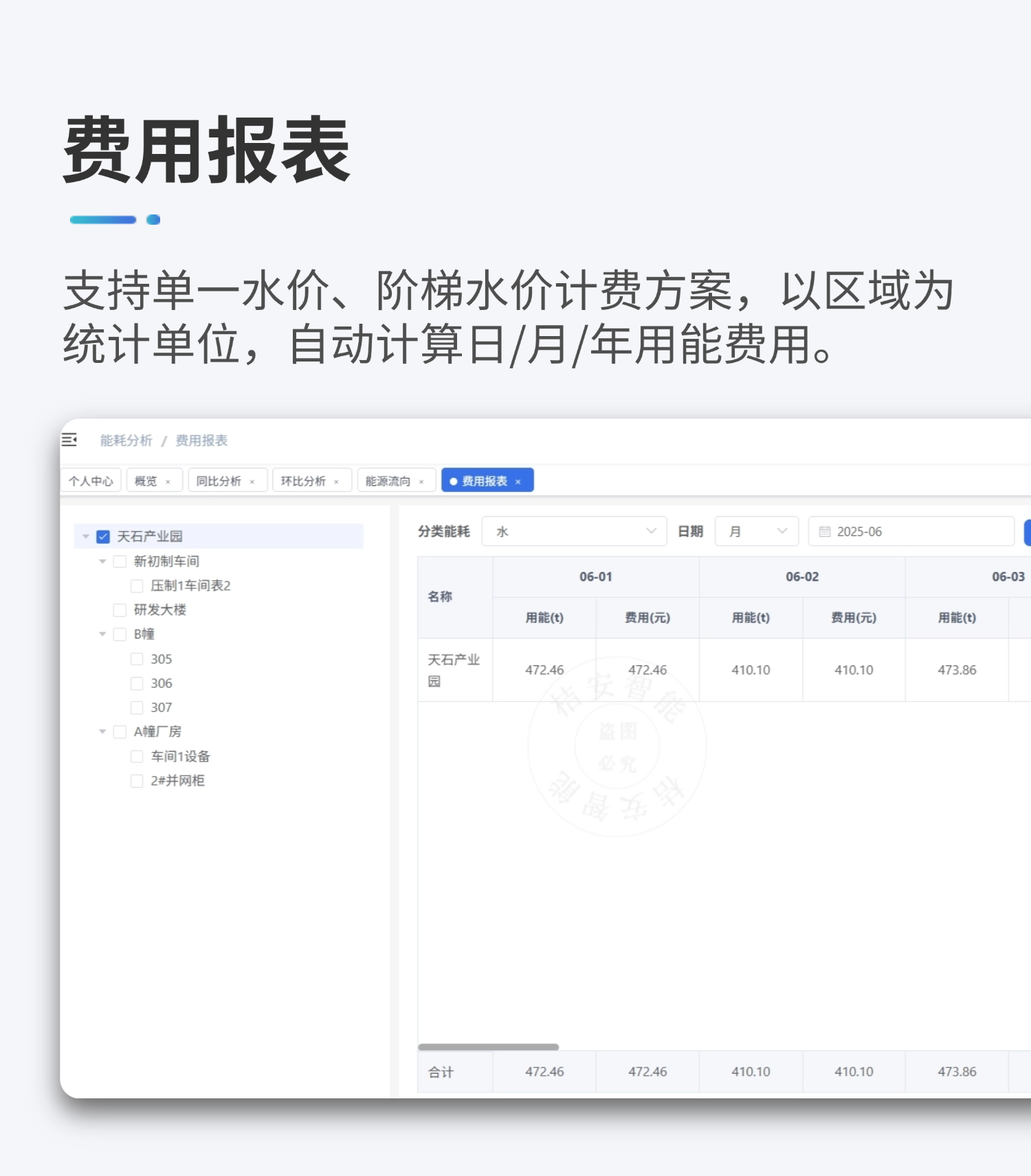Check the 压制1车间表2 checkbox
1031x1176 pixels.
(x=137, y=586)
